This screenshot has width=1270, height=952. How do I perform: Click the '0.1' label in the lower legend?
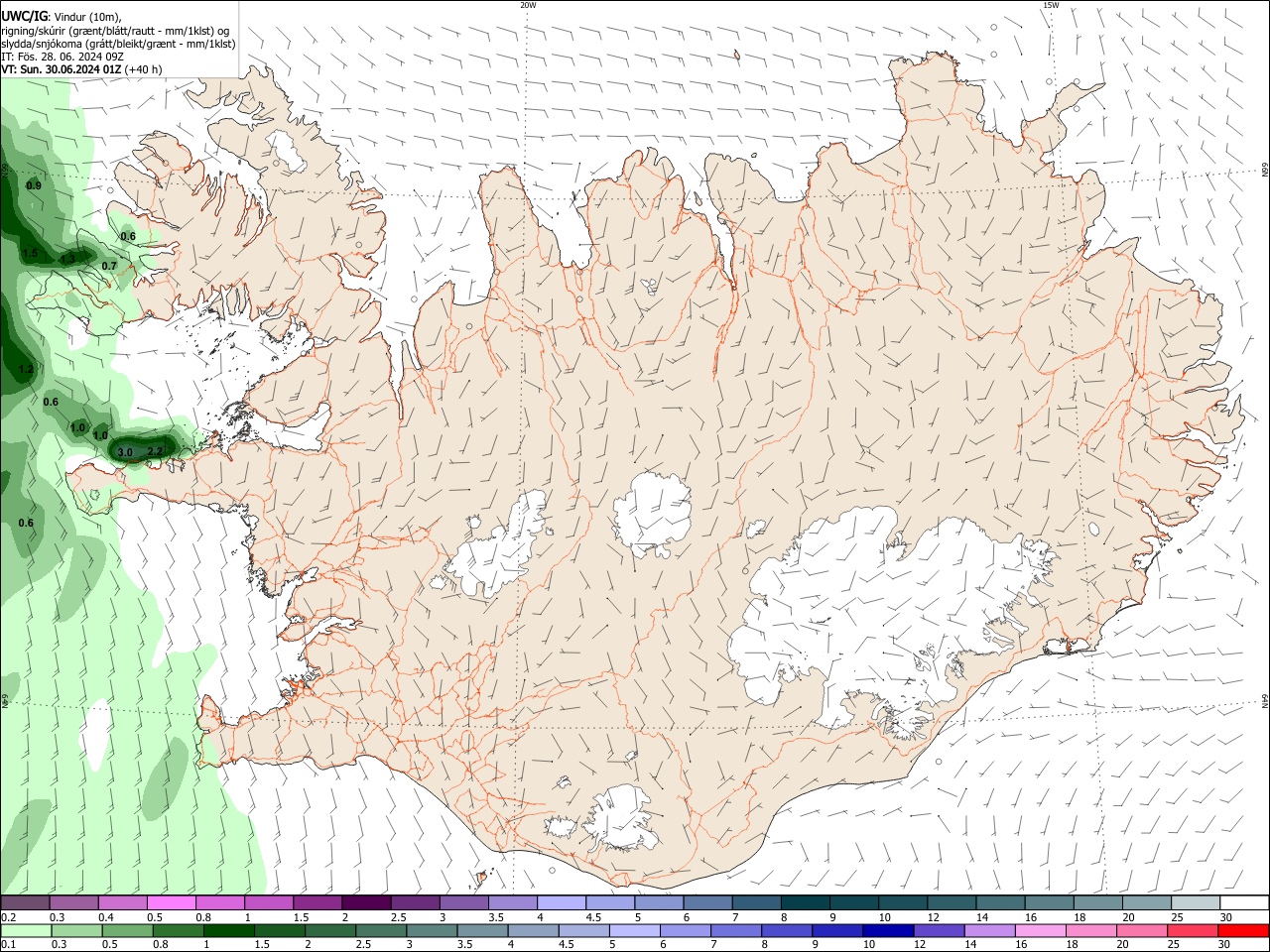tap(8, 945)
